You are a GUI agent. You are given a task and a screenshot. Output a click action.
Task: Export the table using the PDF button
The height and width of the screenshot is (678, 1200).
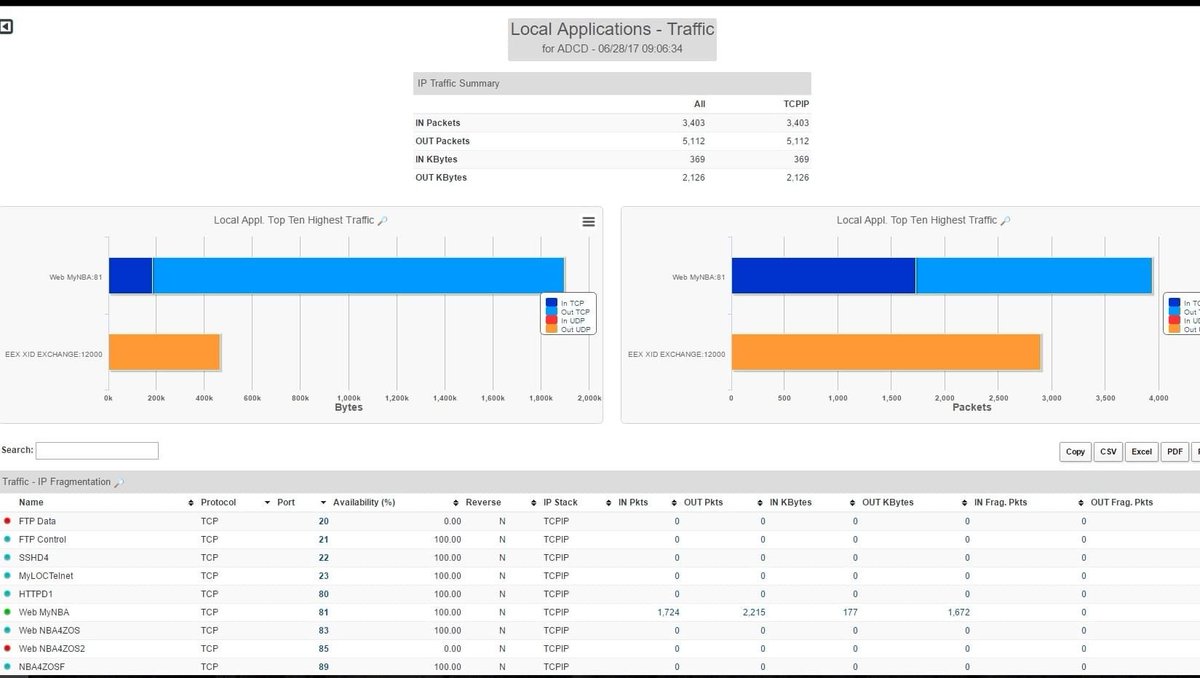(x=1174, y=451)
